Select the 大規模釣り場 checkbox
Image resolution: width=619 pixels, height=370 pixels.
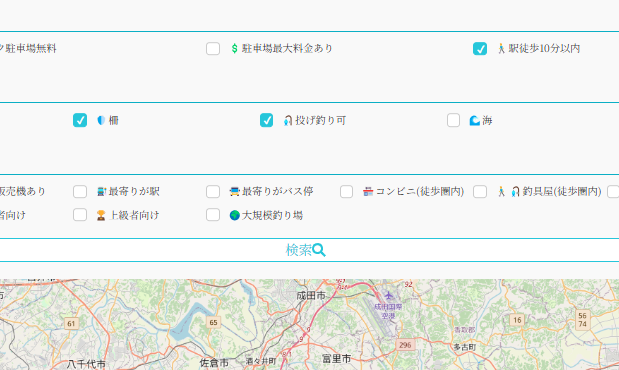213,215
